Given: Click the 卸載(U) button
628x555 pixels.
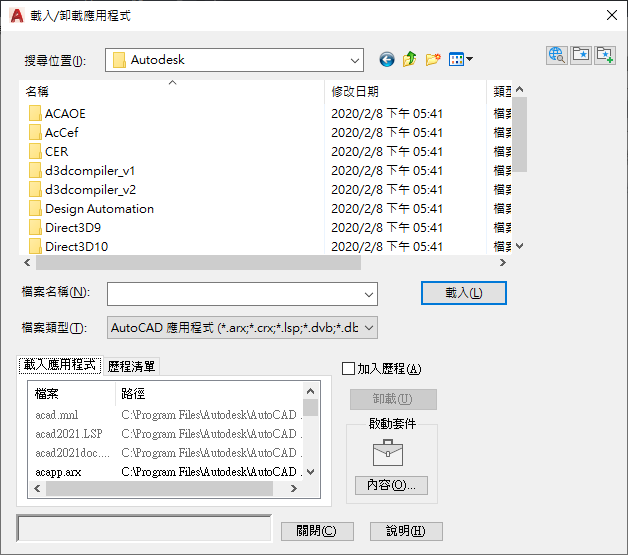Looking at the screenshot, I should pos(393,399).
